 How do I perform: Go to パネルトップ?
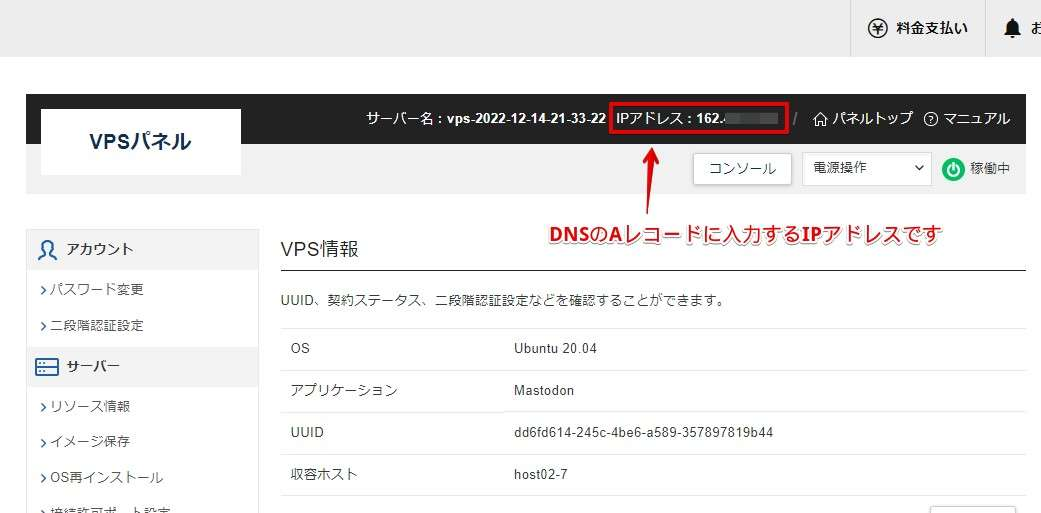tap(872, 119)
